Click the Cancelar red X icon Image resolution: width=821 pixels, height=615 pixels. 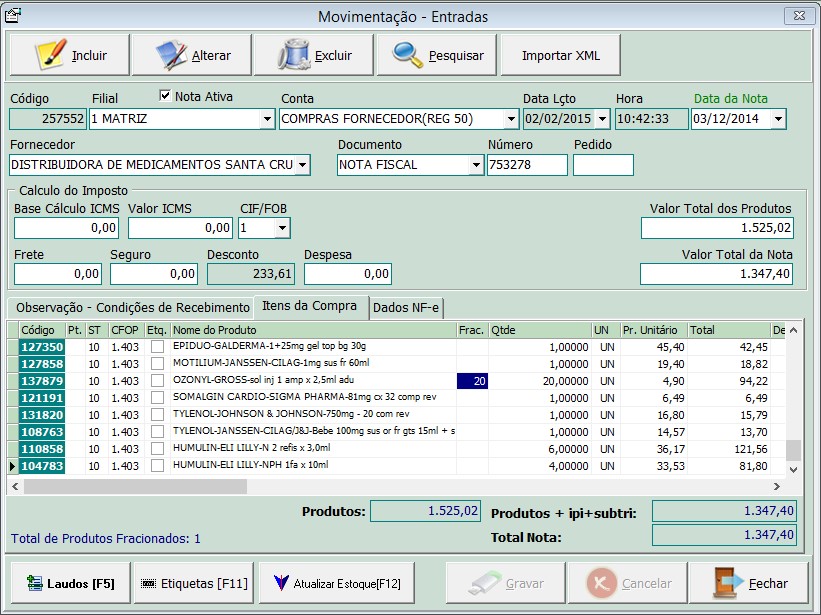pyautogui.click(x=602, y=583)
